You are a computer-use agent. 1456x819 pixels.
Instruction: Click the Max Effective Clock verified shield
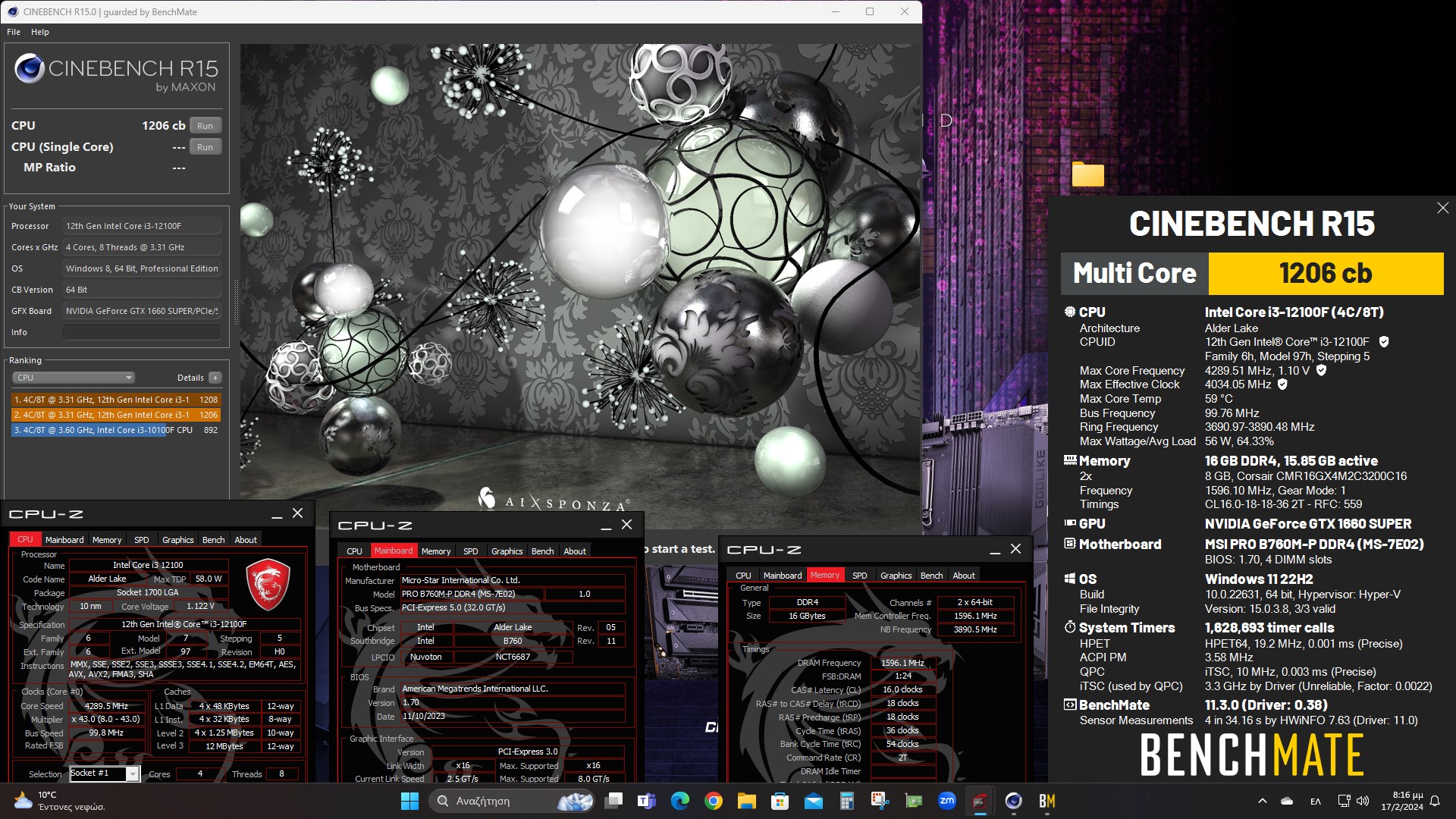coord(1282,384)
